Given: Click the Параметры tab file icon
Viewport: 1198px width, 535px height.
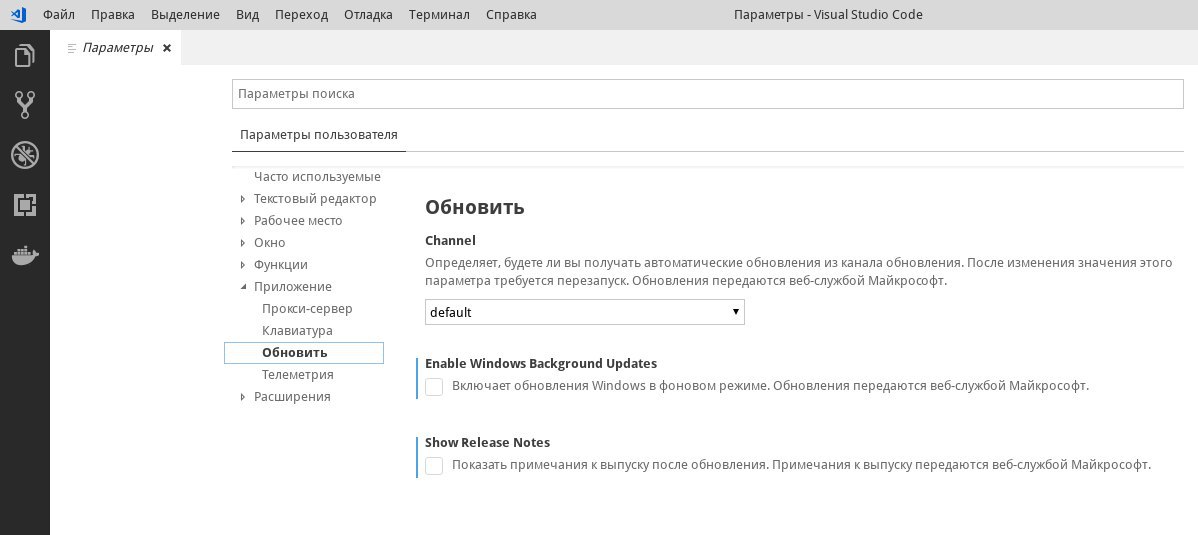Looking at the screenshot, I should pos(72,48).
